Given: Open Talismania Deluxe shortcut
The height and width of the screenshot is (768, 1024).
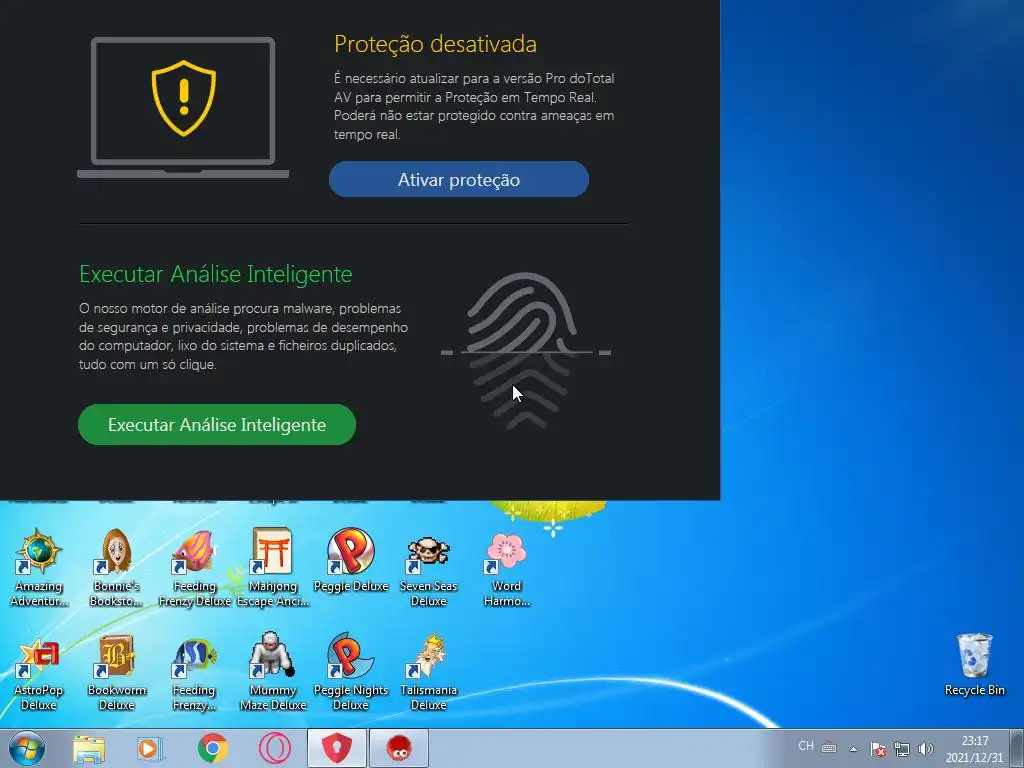Looking at the screenshot, I should pos(428,673).
